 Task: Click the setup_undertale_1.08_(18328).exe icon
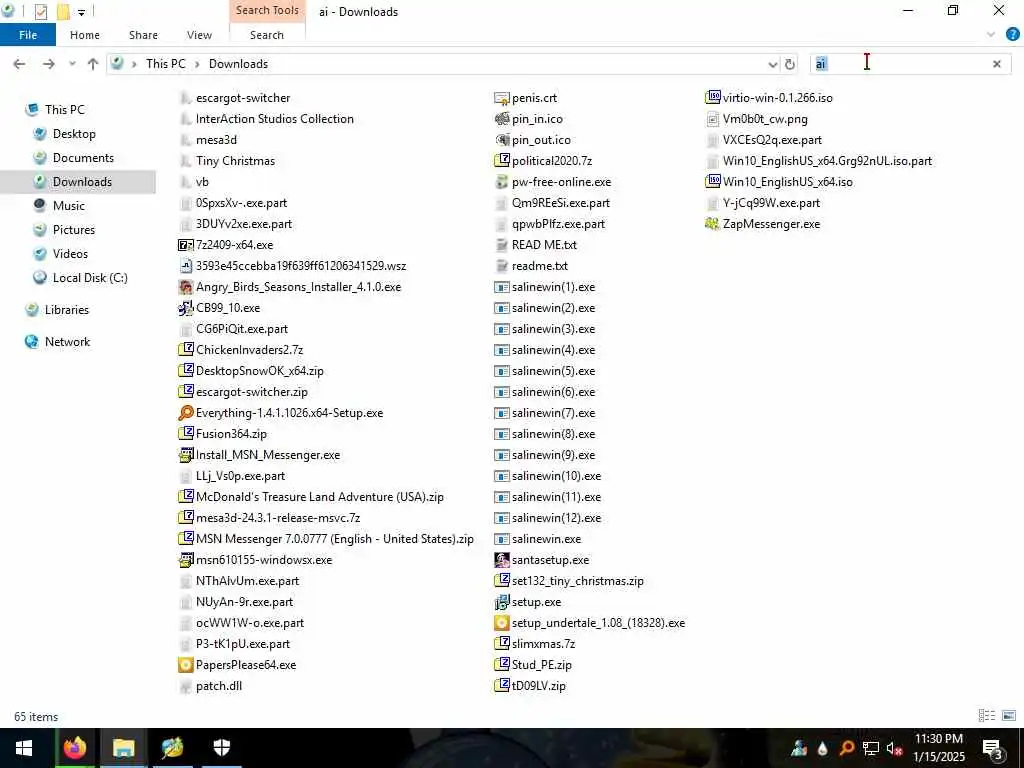tap(502, 623)
